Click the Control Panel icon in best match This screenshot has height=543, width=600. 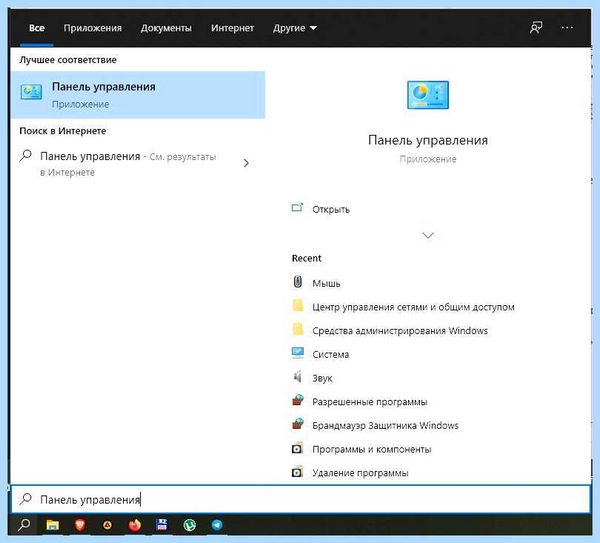31,92
